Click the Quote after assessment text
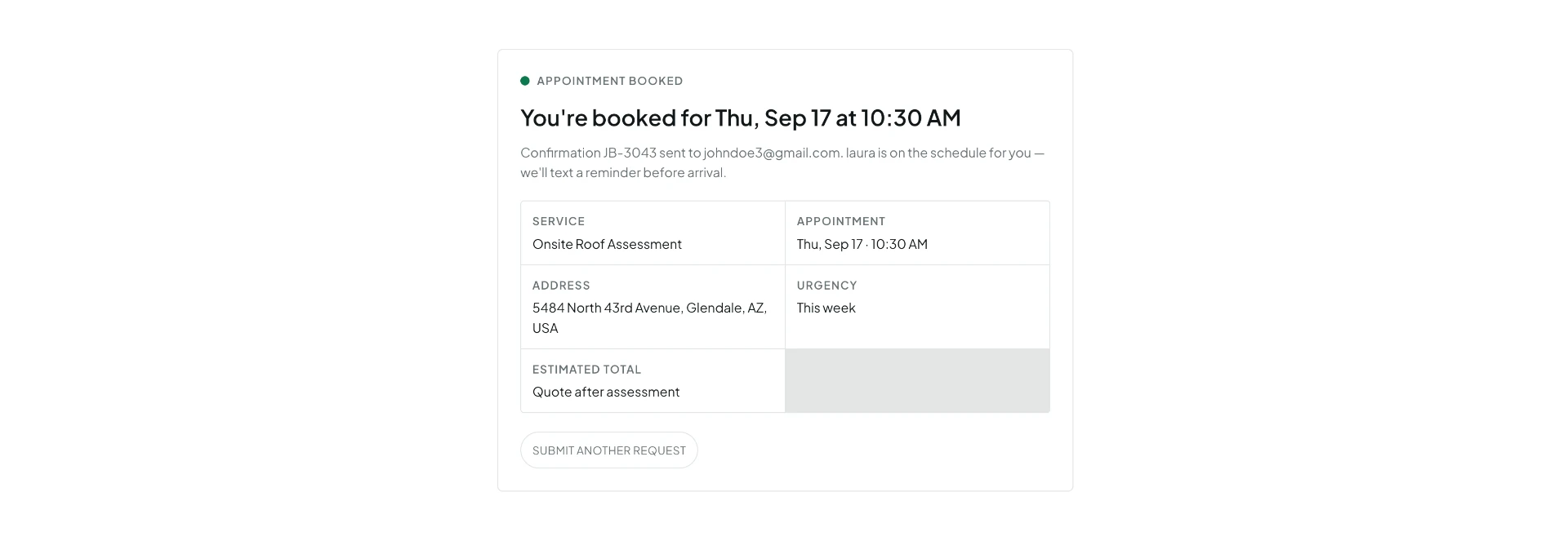This screenshot has height=541, width=1568. pos(606,392)
